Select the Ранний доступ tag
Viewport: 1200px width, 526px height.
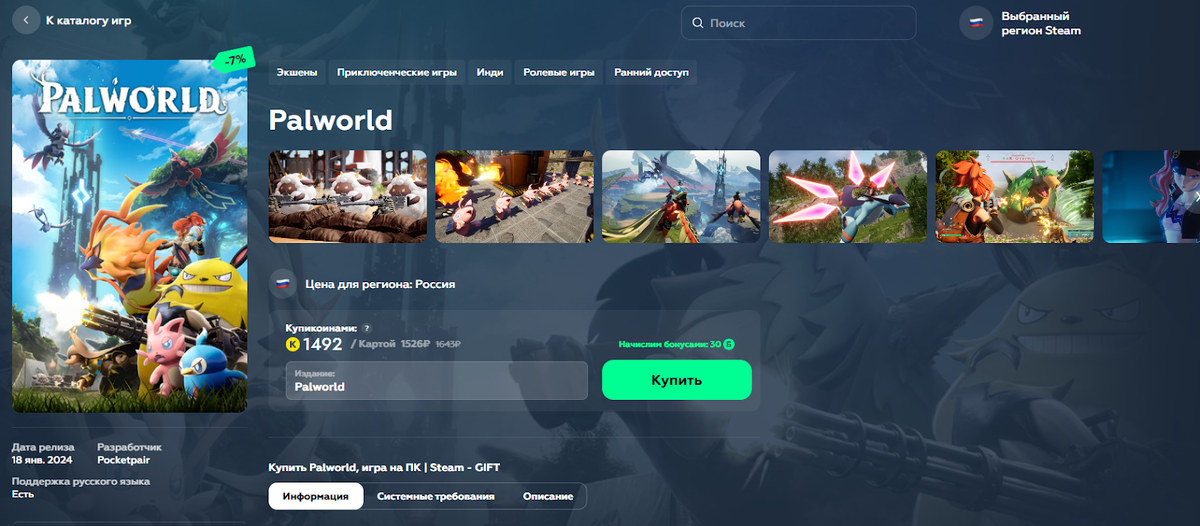(651, 72)
